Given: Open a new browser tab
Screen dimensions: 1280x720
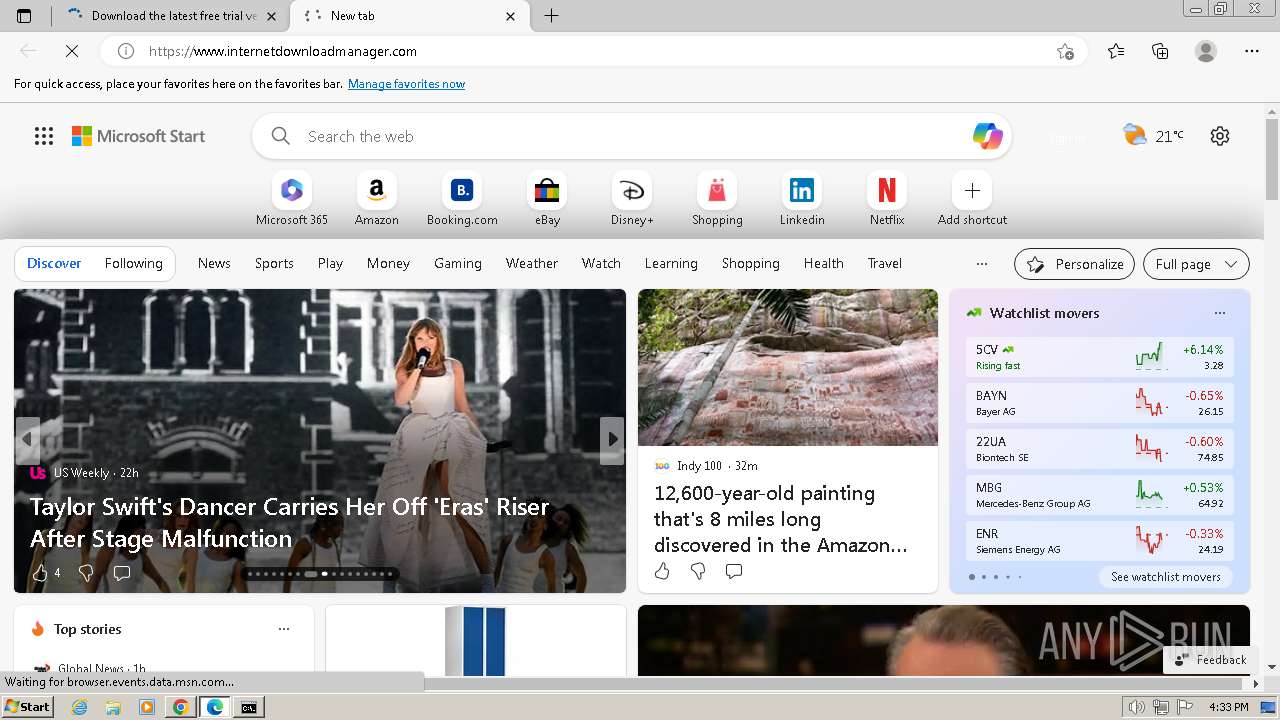Looking at the screenshot, I should [x=551, y=16].
